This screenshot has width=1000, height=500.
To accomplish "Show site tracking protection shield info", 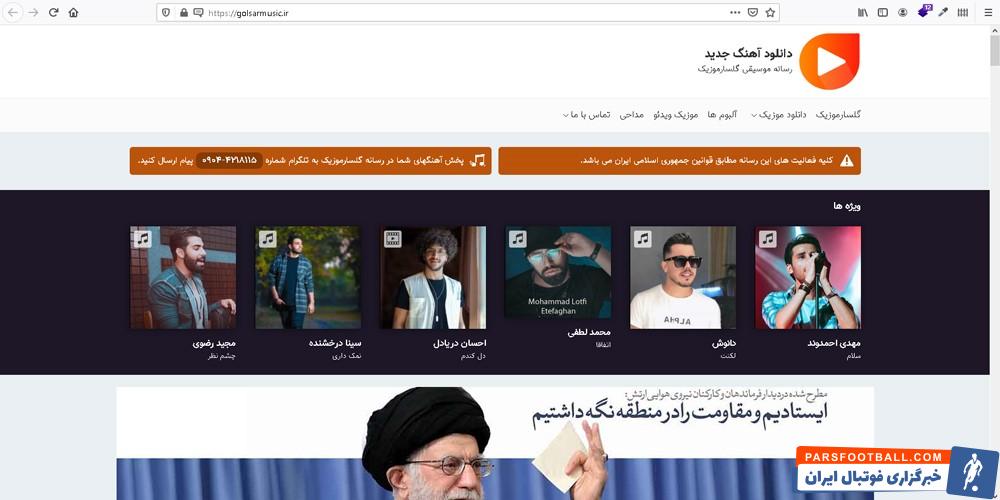I will pyautogui.click(x=166, y=12).
